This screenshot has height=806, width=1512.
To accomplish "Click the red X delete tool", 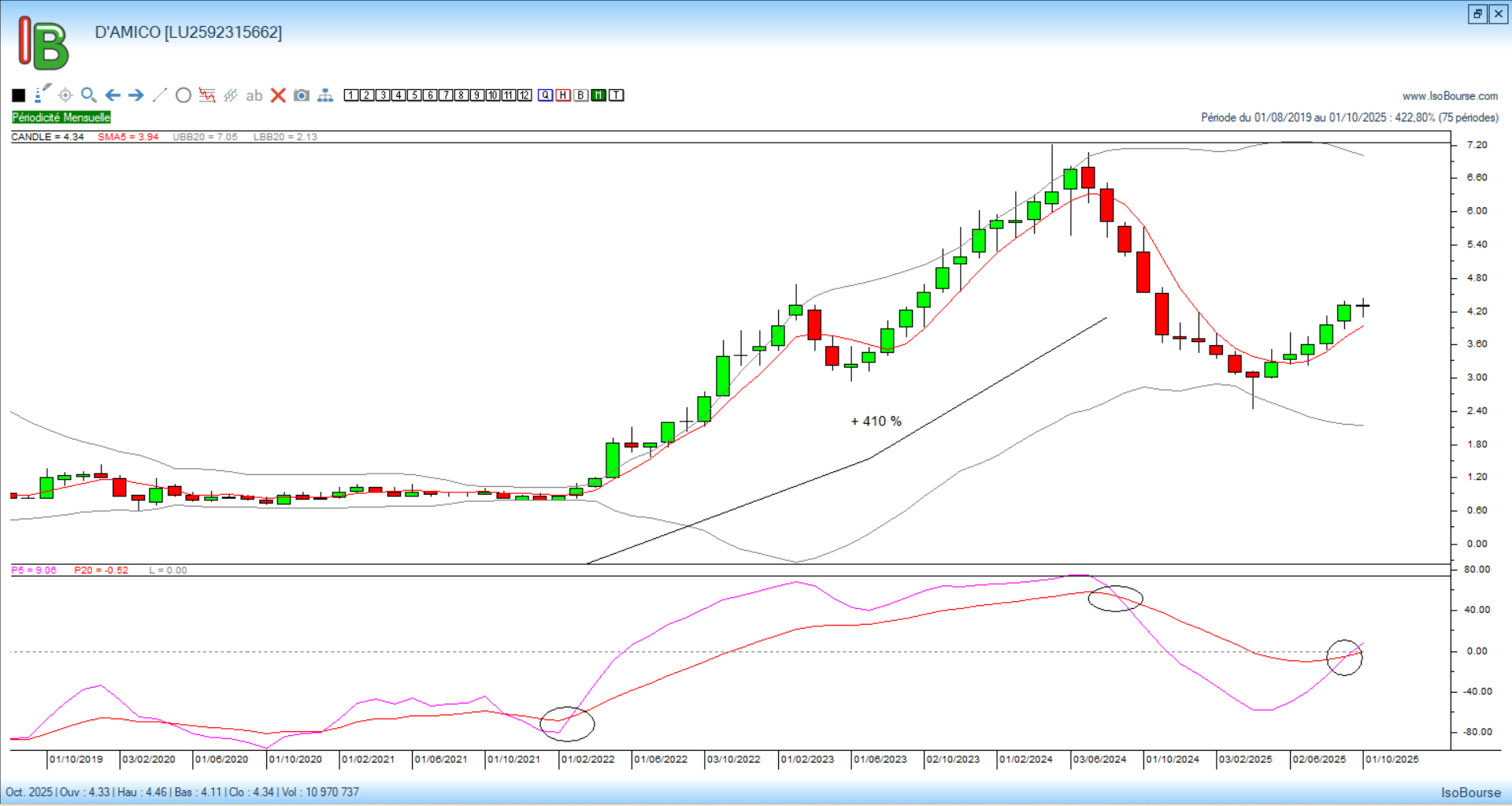I will point(278,95).
